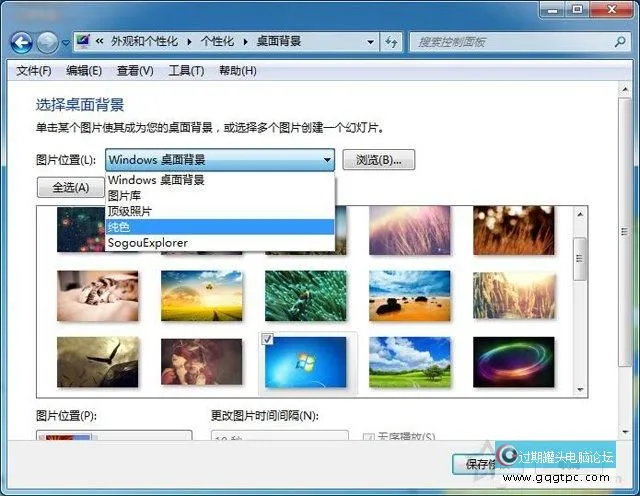
Task: Click the « breadcrumb overflow chevron
Action: pos(99,41)
